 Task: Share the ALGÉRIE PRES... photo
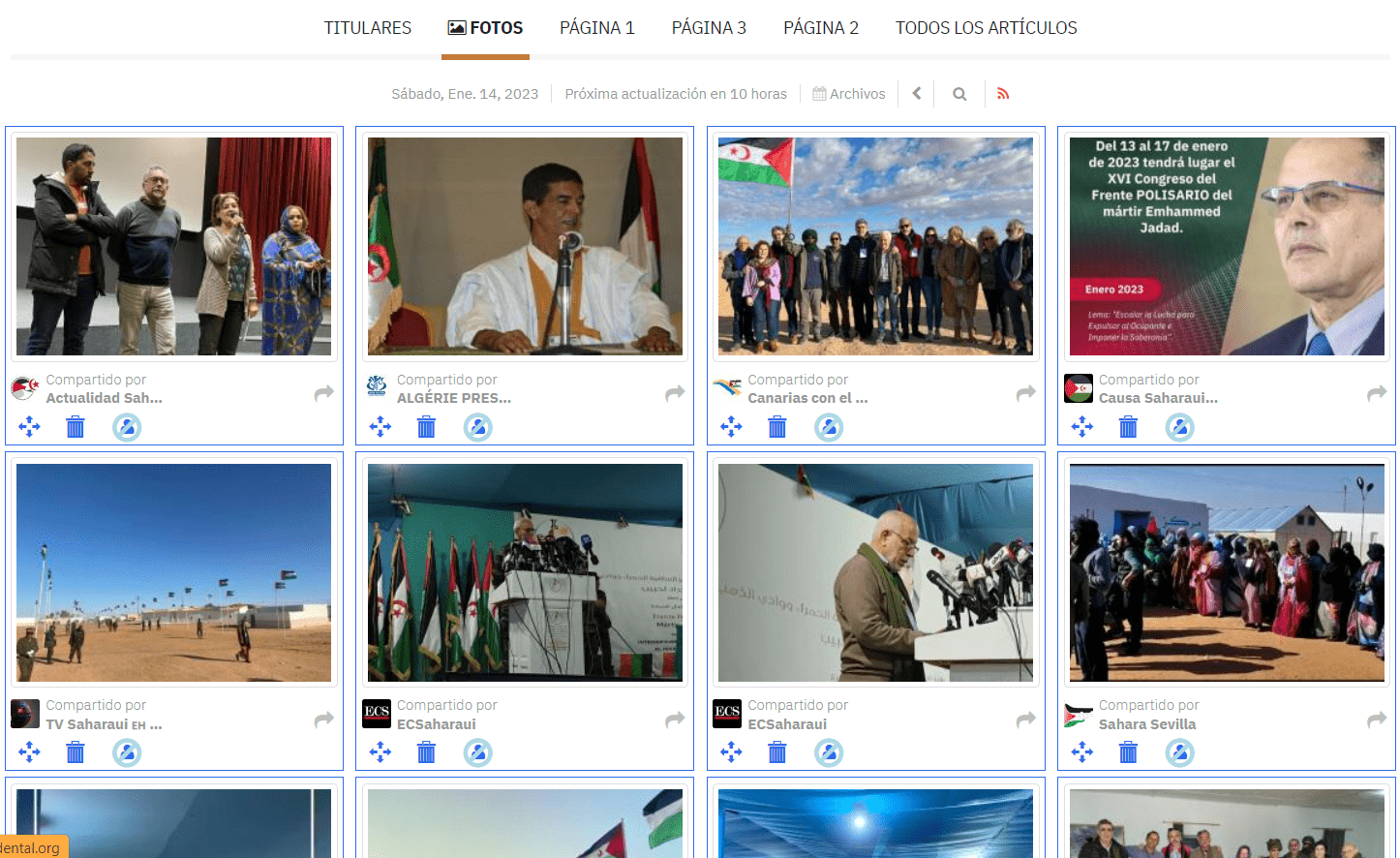pyautogui.click(x=675, y=392)
